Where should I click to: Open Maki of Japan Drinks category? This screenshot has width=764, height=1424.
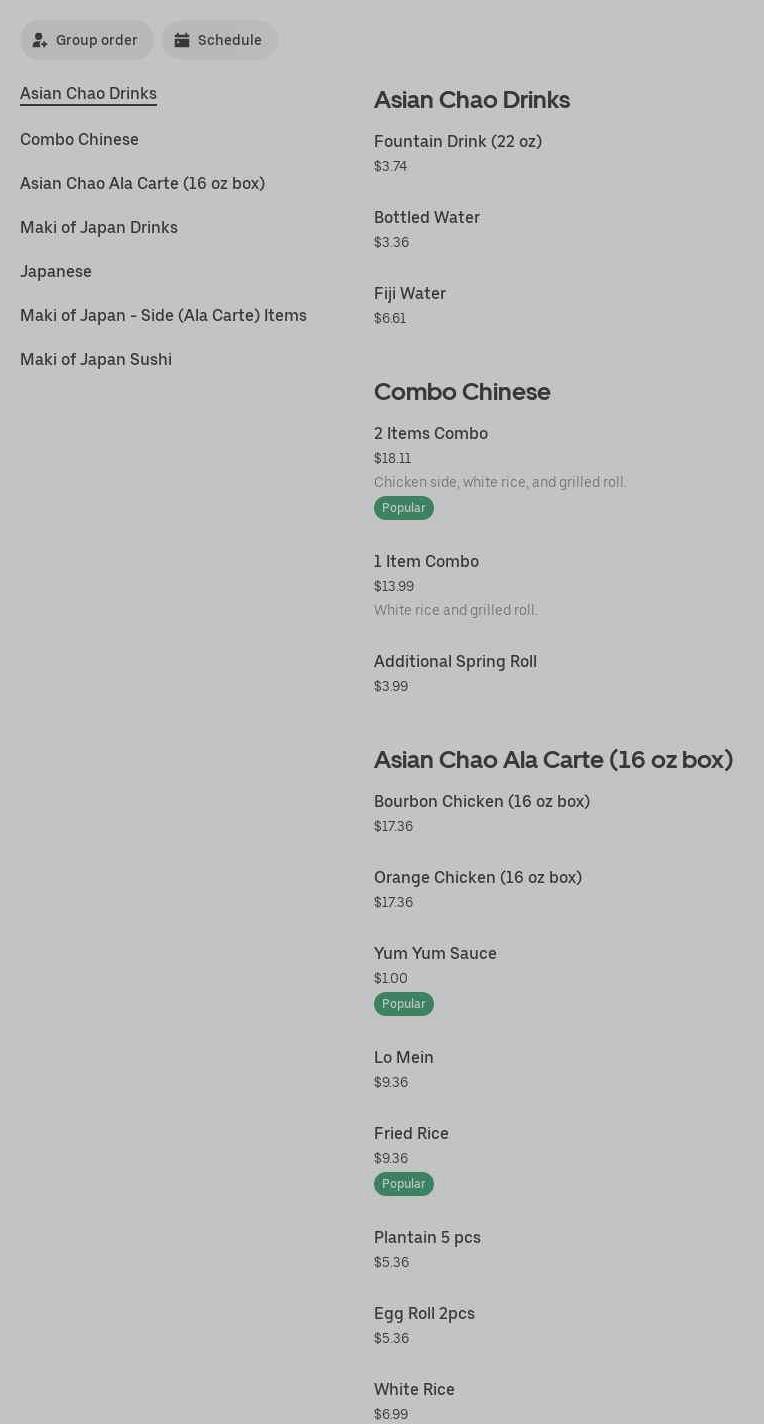[x=99, y=228]
